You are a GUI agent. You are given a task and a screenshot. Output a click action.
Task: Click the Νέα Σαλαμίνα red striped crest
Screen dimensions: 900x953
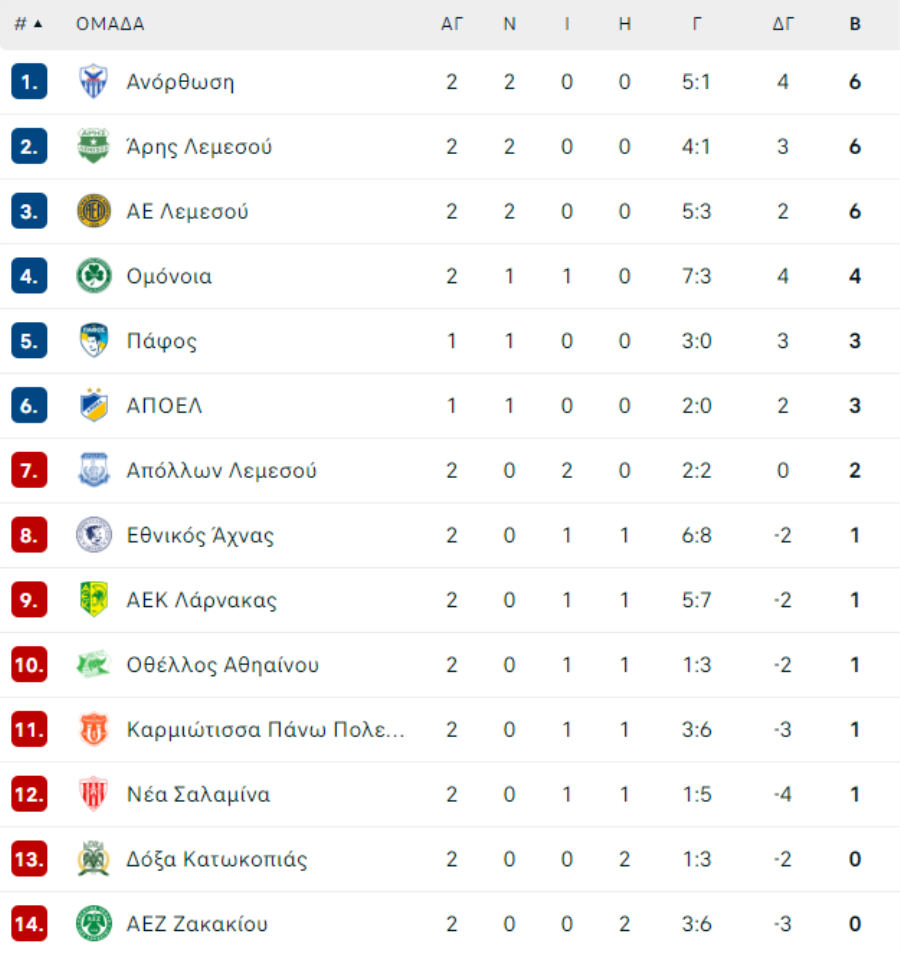(x=94, y=794)
